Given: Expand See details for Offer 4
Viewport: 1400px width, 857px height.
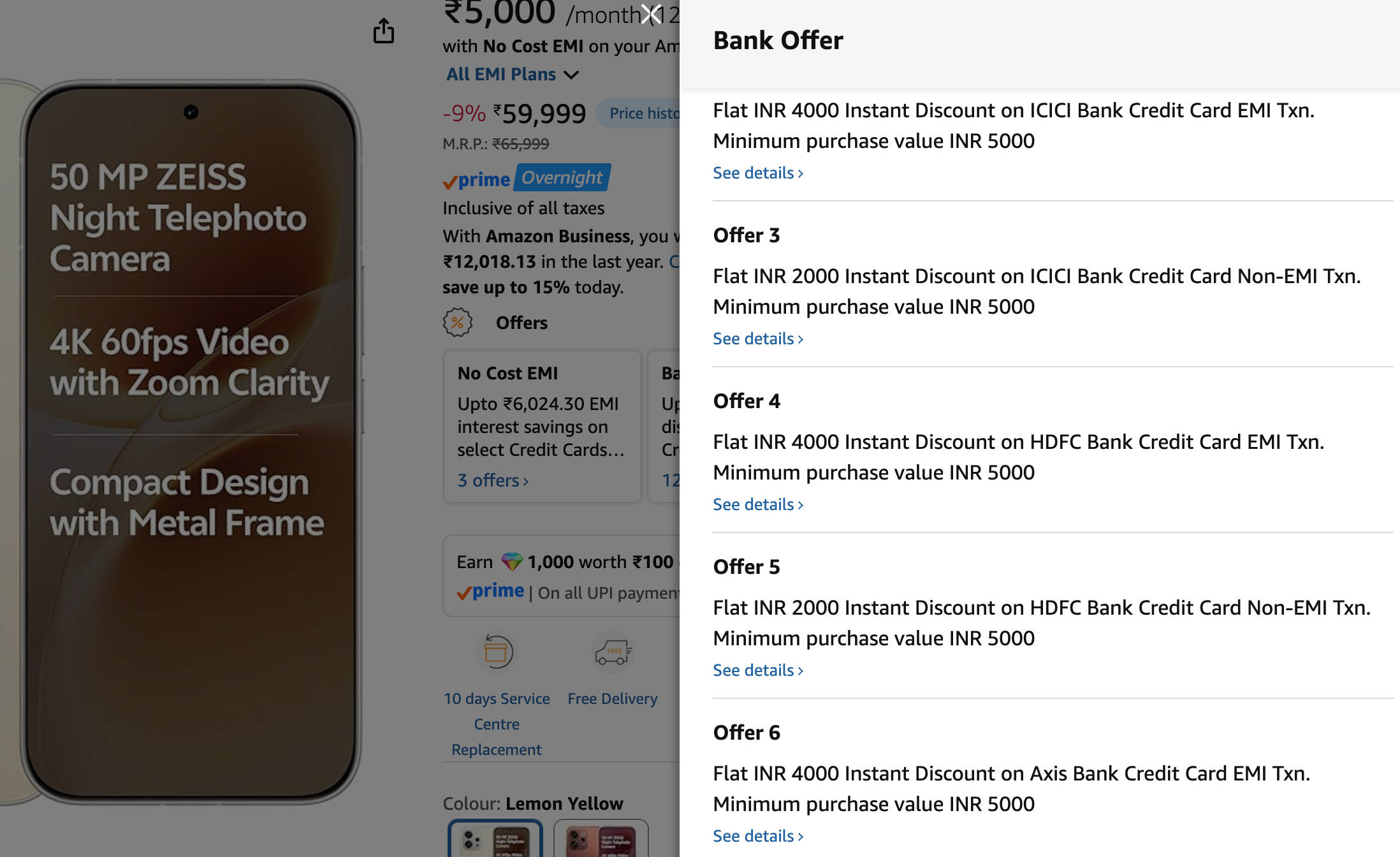Looking at the screenshot, I should point(758,504).
